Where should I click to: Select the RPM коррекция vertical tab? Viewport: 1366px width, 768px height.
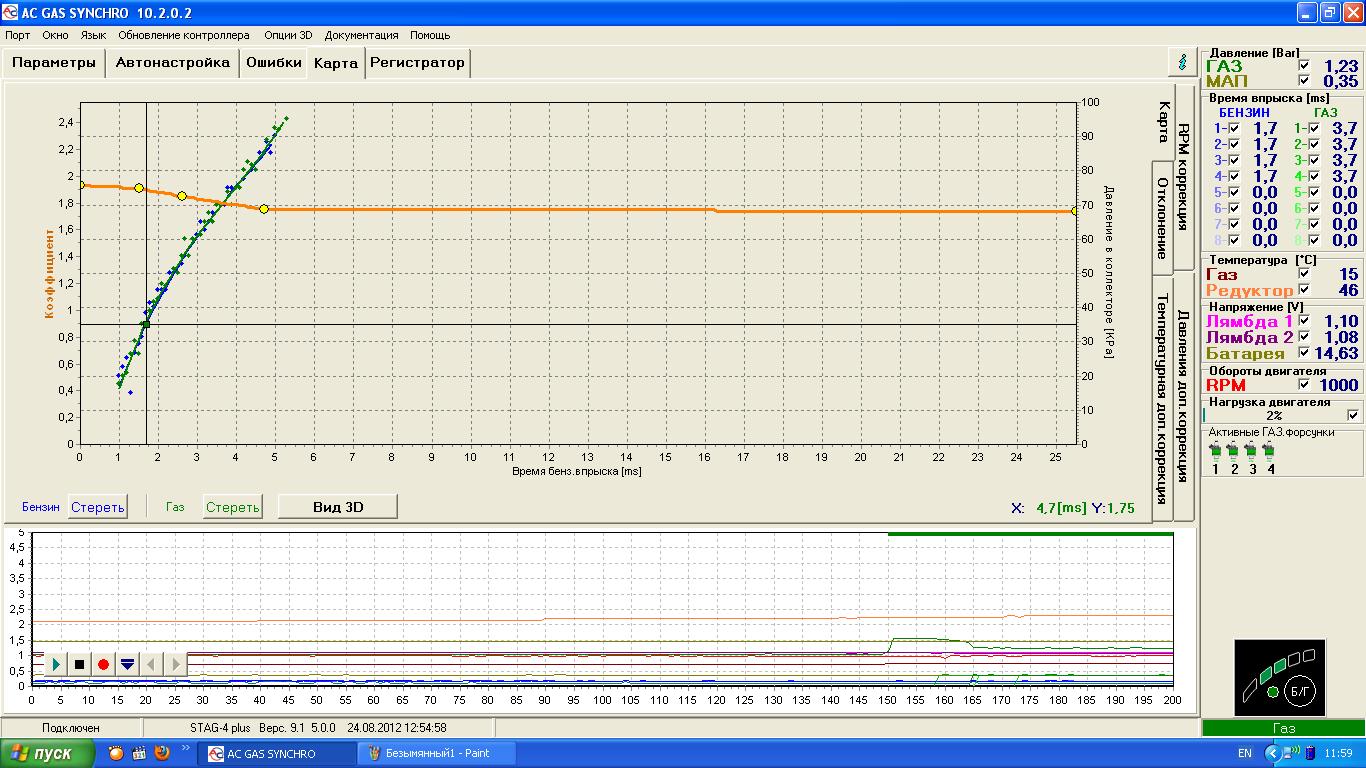(x=1183, y=175)
